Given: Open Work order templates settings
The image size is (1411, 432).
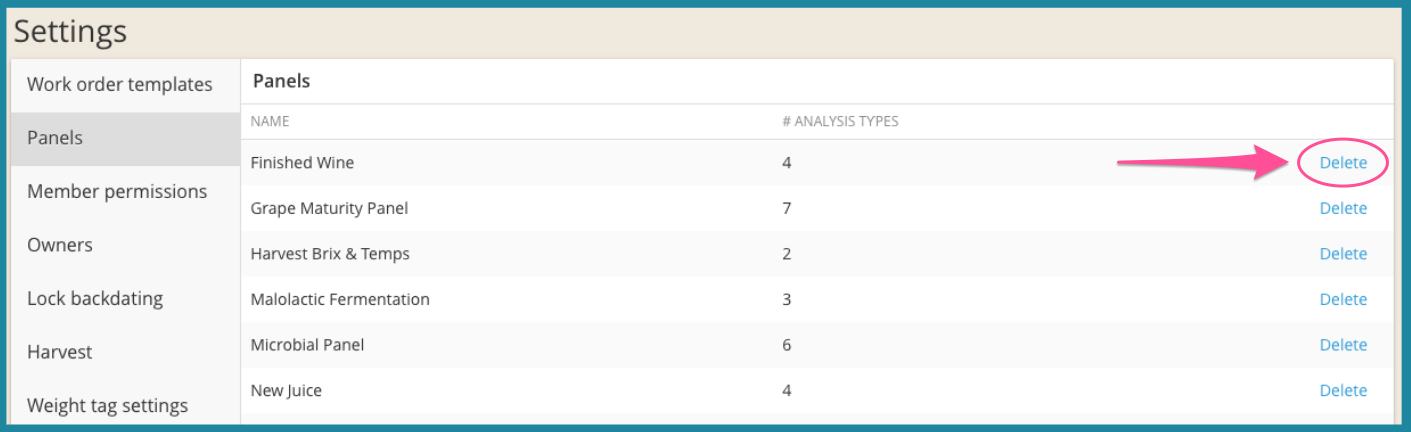Looking at the screenshot, I should pyautogui.click(x=120, y=85).
